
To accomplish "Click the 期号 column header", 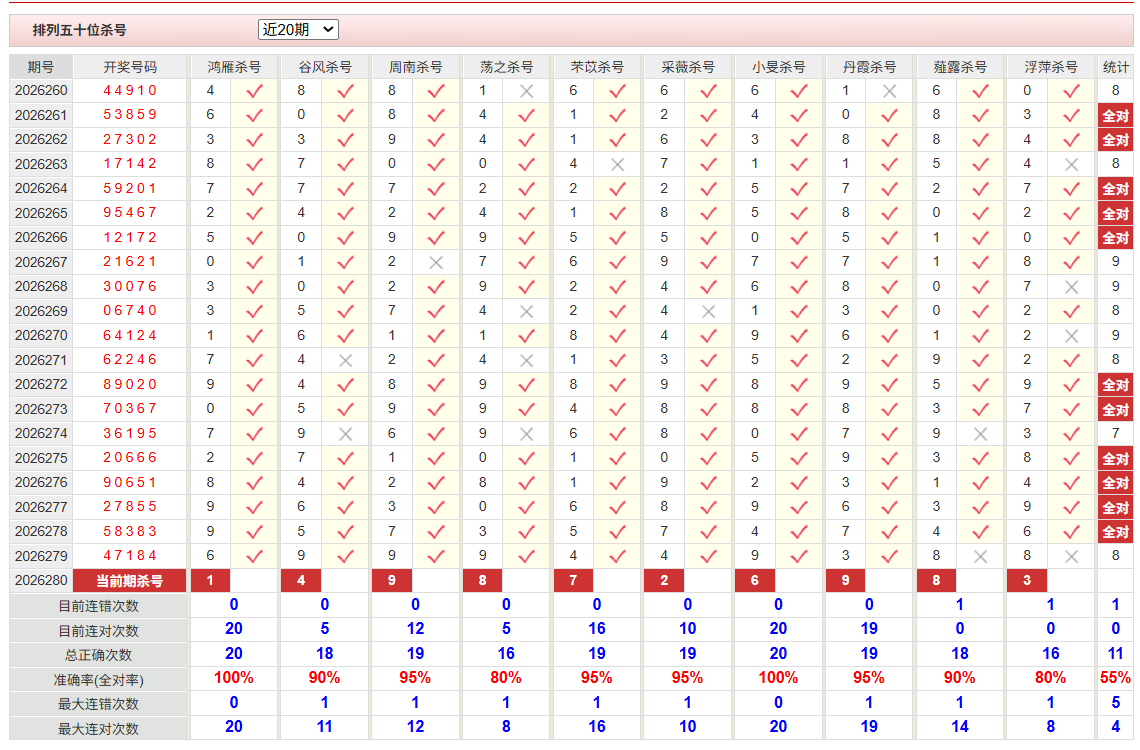I will coord(41,67).
